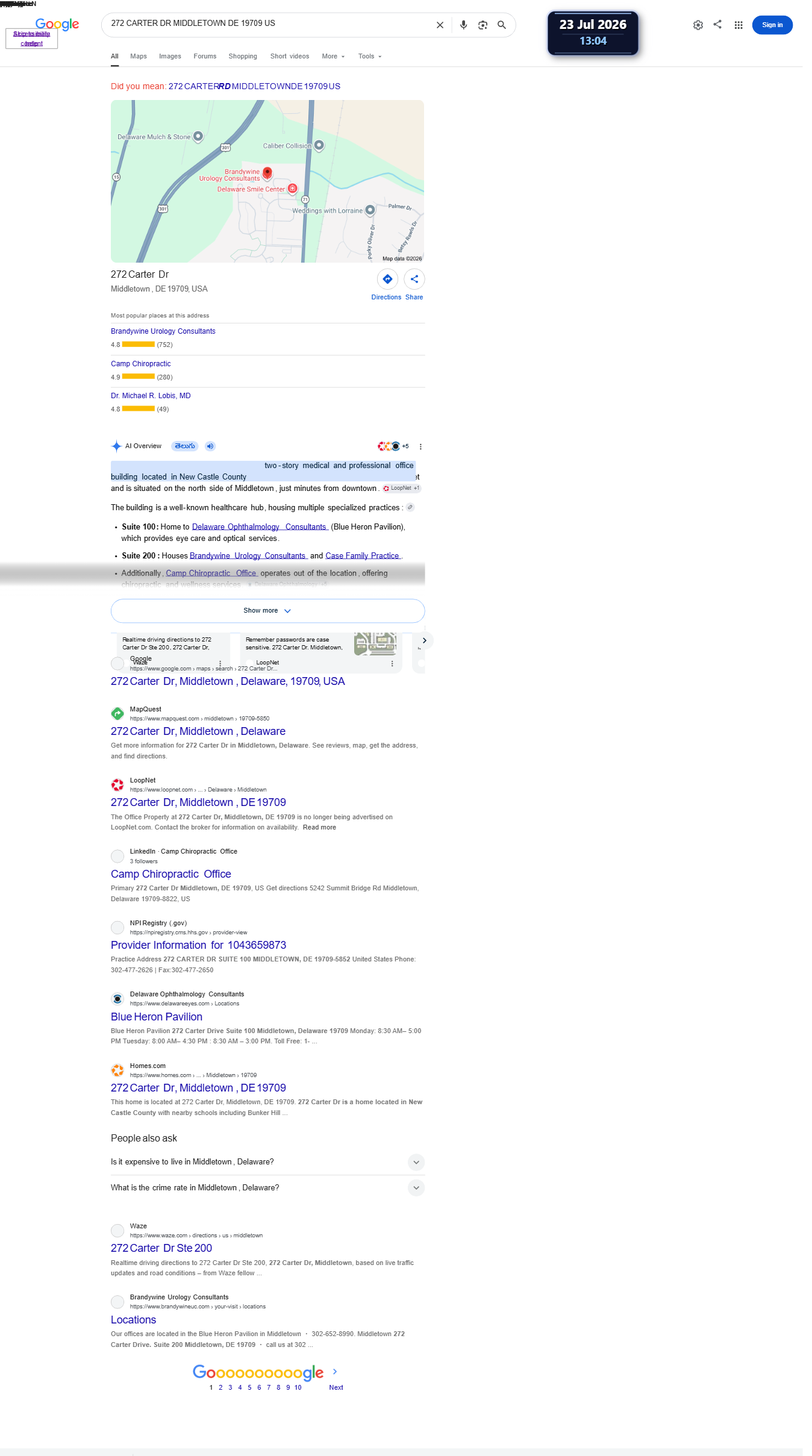Click Case Family Practice inline link

[363, 555]
